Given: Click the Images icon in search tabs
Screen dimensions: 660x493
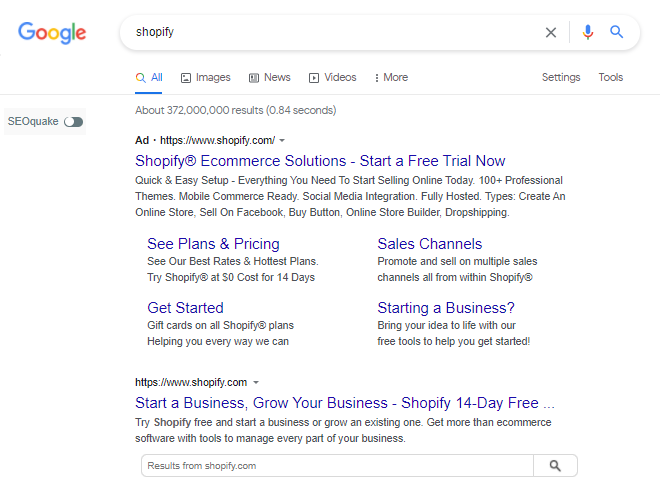Looking at the screenshot, I should [x=186, y=78].
